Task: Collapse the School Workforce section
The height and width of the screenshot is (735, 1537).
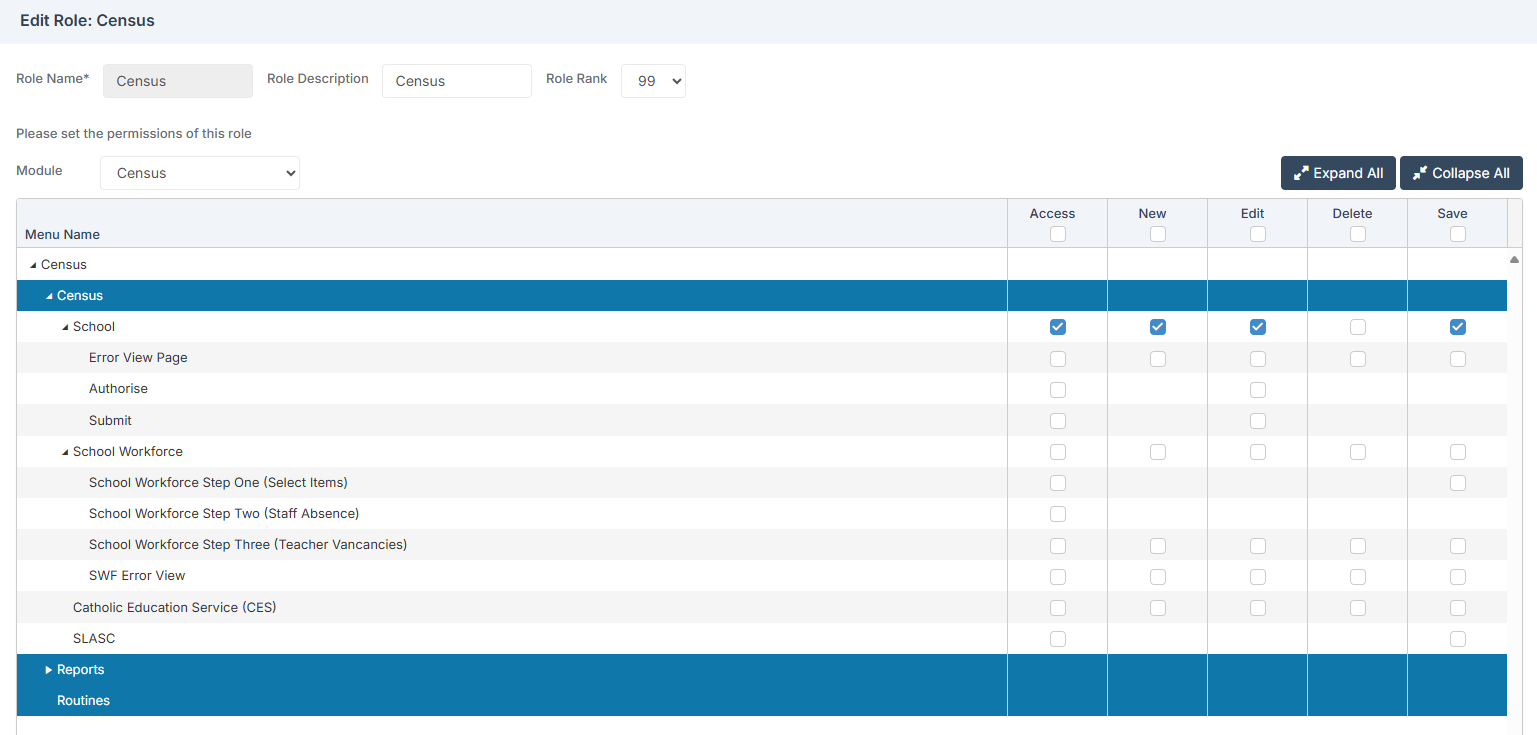Action: (x=65, y=451)
